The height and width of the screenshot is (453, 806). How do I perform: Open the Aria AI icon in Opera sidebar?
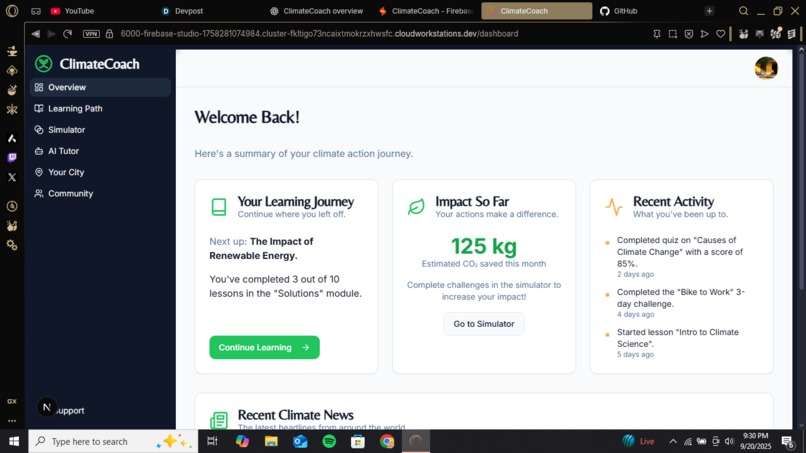tap(12, 138)
